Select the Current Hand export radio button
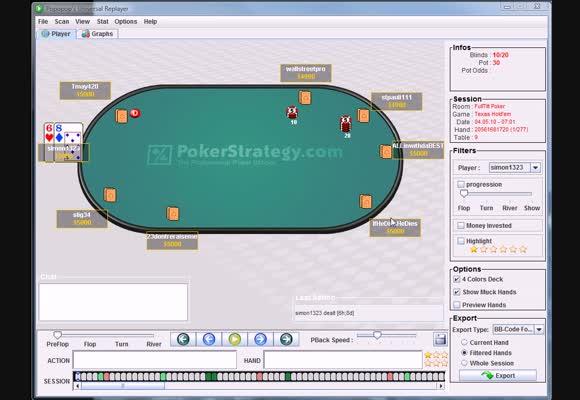This screenshot has width=580, height=400. click(x=464, y=343)
